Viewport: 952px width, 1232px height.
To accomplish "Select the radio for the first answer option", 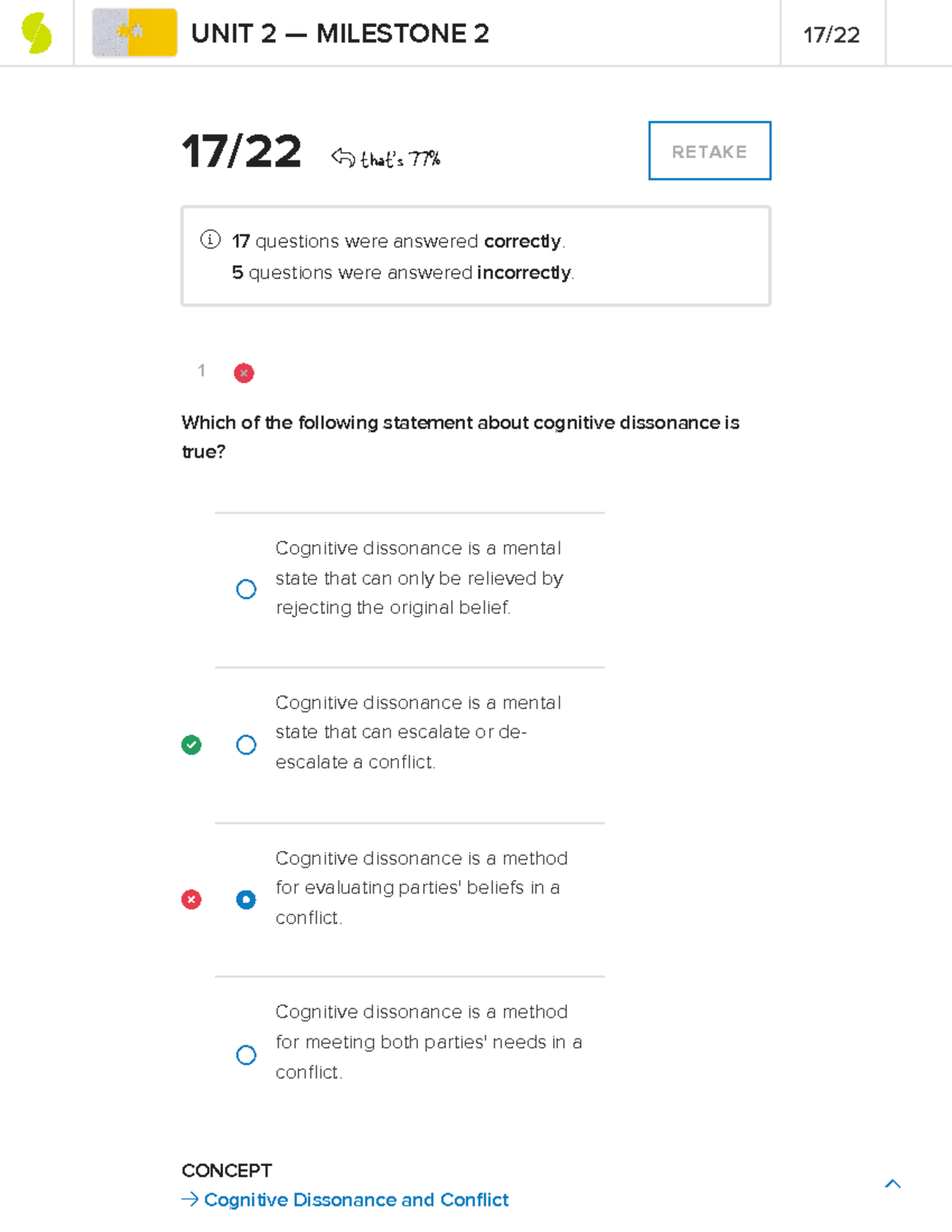I will [x=246, y=589].
